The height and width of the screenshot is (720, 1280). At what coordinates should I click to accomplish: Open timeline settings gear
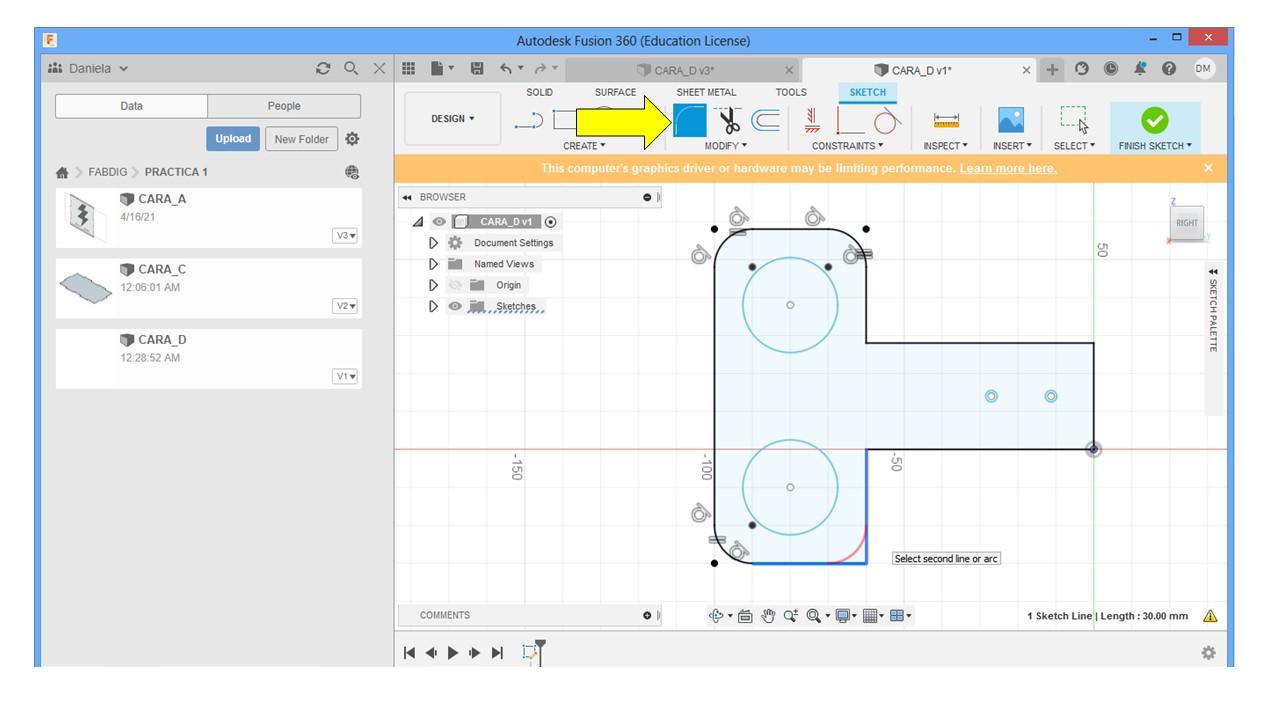click(x=1208, y=653)
